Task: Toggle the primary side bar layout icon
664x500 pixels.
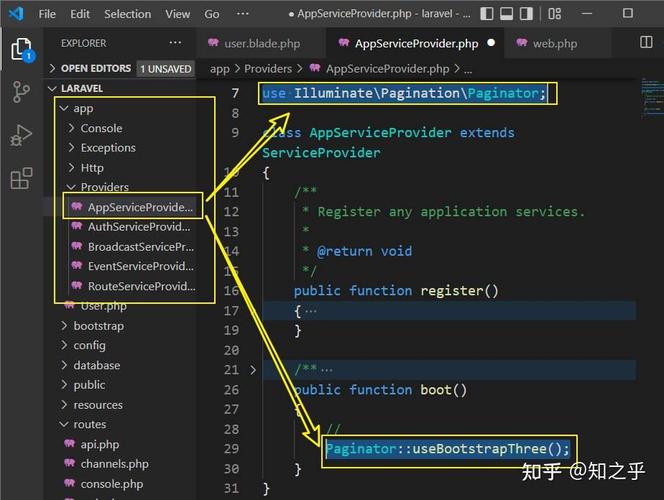Action: pos(487,14)
